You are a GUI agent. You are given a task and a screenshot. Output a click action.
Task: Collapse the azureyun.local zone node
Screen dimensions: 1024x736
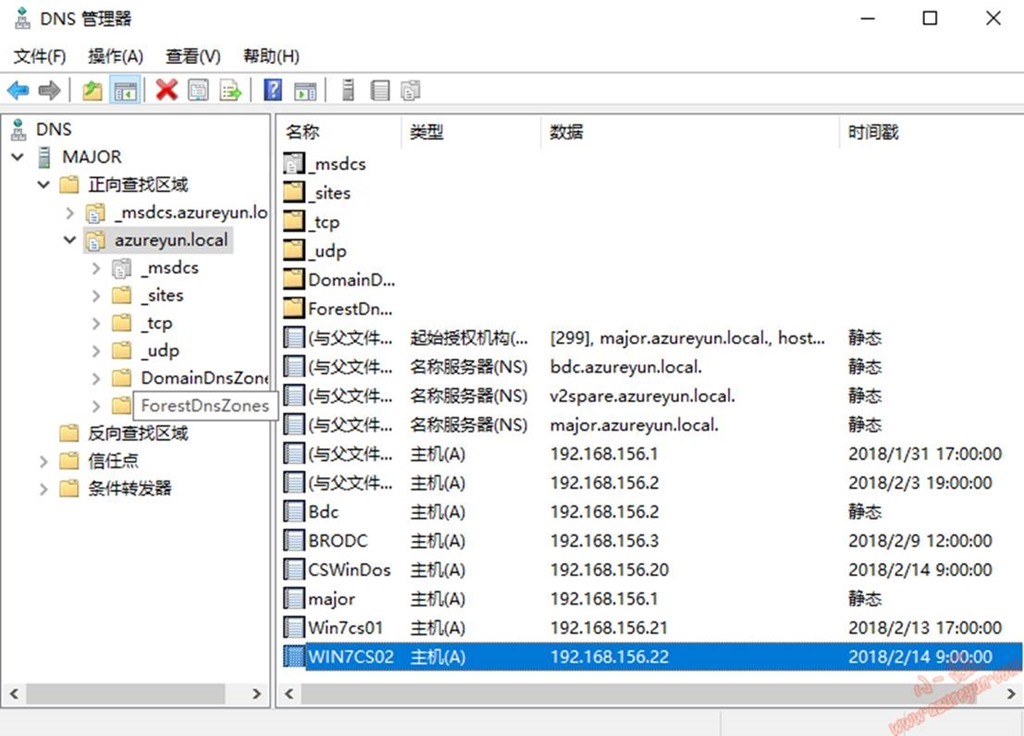[x=70, y=240]
